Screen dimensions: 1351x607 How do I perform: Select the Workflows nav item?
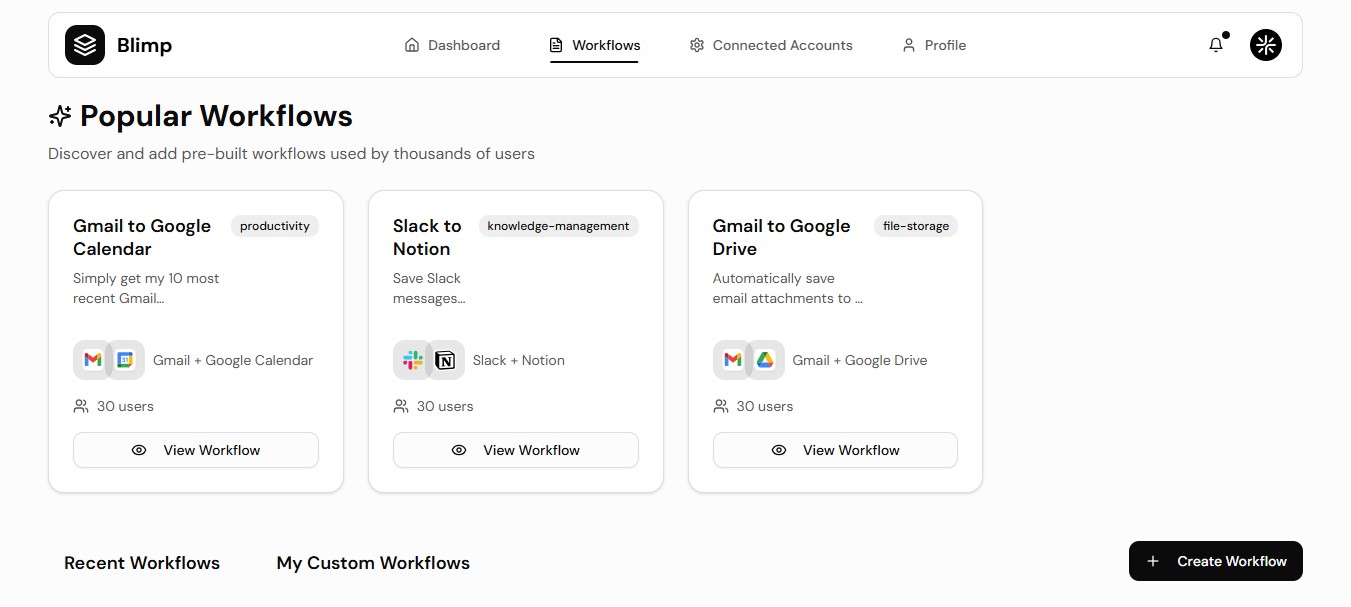click(x=595, y=45)
